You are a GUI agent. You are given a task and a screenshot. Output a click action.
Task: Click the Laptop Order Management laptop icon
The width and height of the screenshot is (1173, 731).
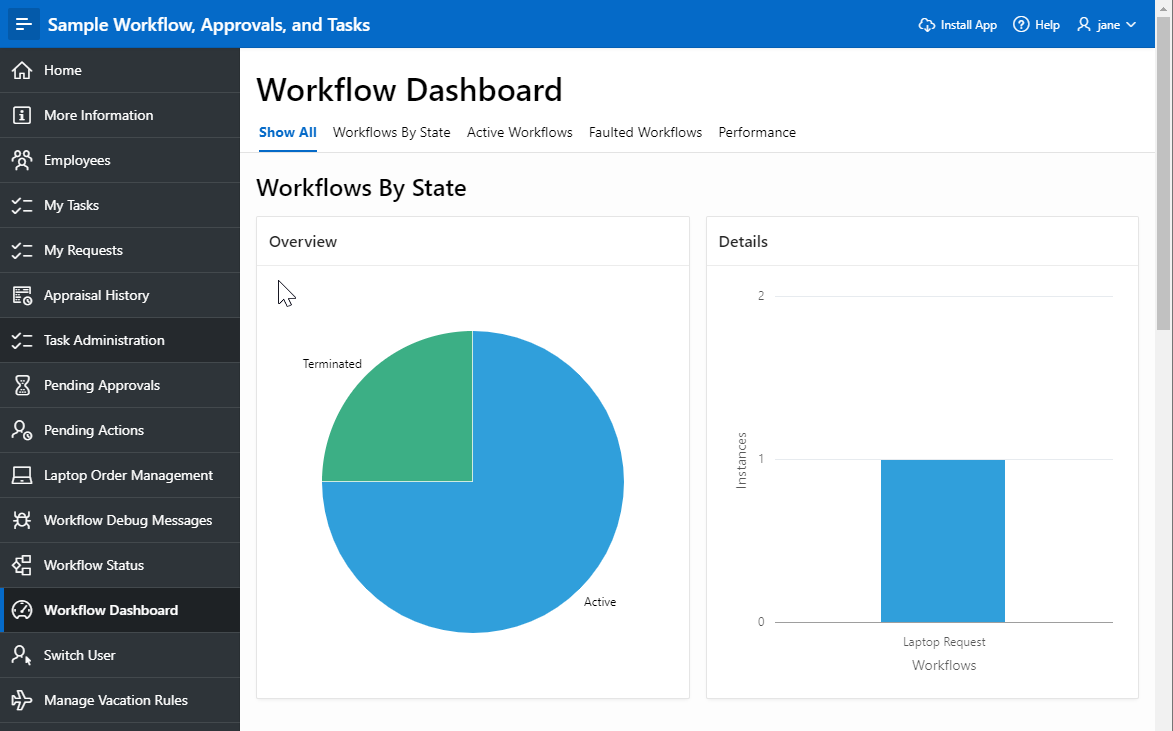point(22,475)
